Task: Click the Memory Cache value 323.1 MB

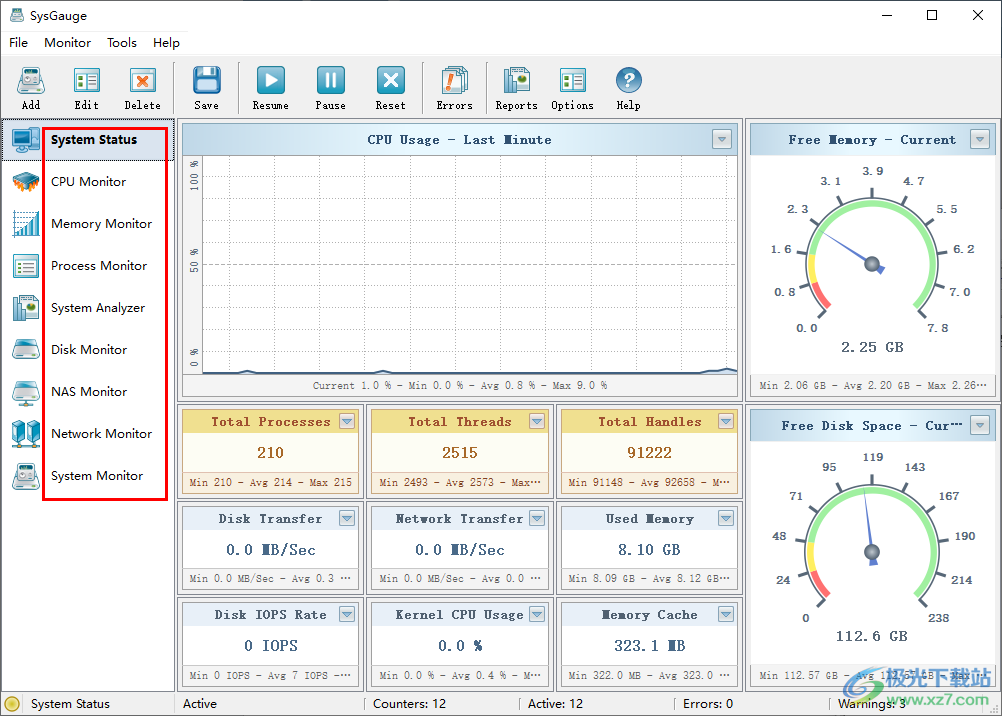Action: tap(650, 646)
